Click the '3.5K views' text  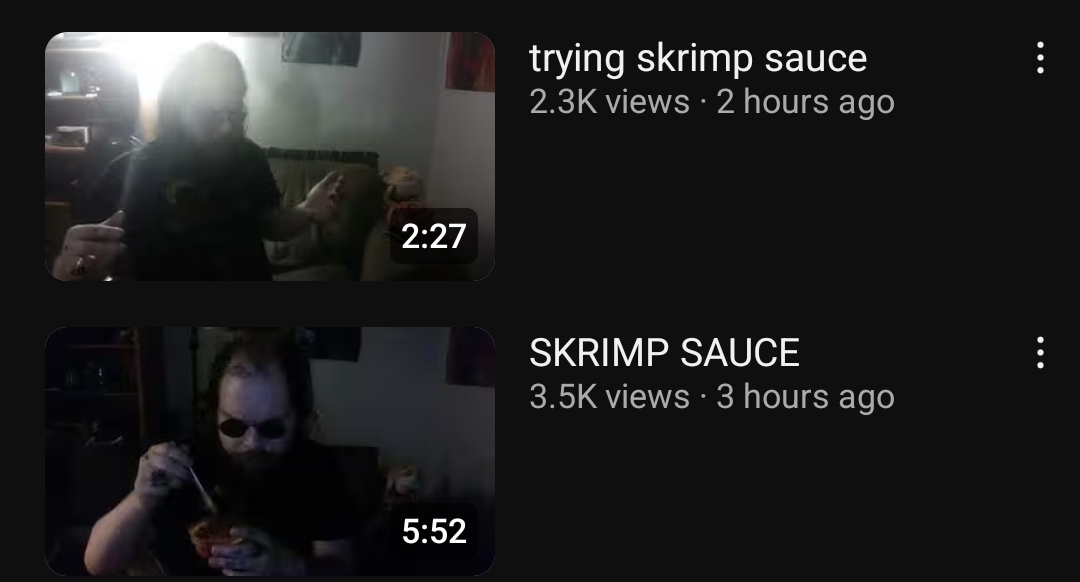[610, 397]
